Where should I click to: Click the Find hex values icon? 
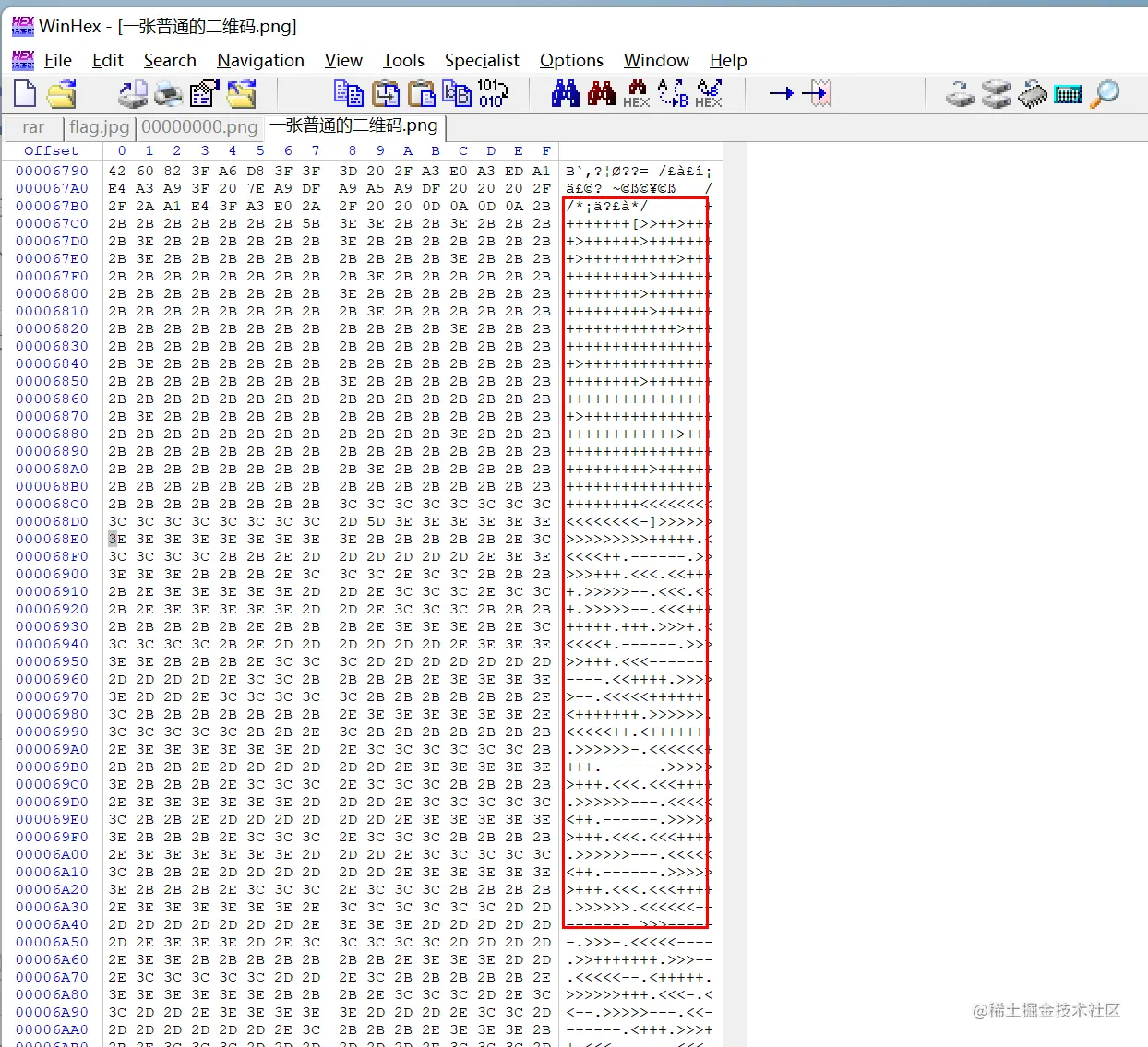click(637, 94)
